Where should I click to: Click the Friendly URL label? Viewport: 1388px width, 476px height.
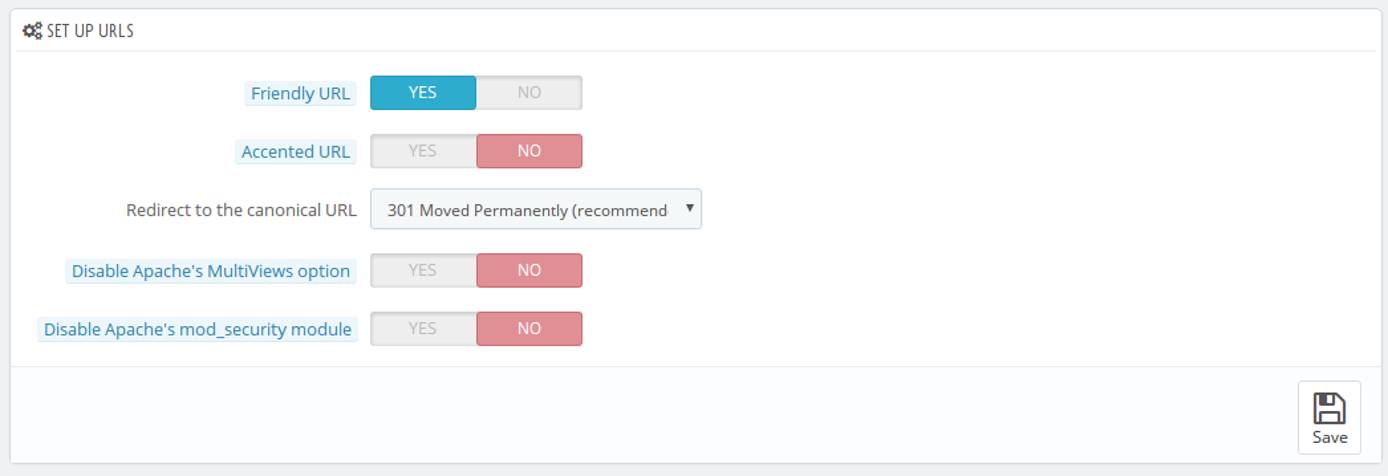(300, 94)
